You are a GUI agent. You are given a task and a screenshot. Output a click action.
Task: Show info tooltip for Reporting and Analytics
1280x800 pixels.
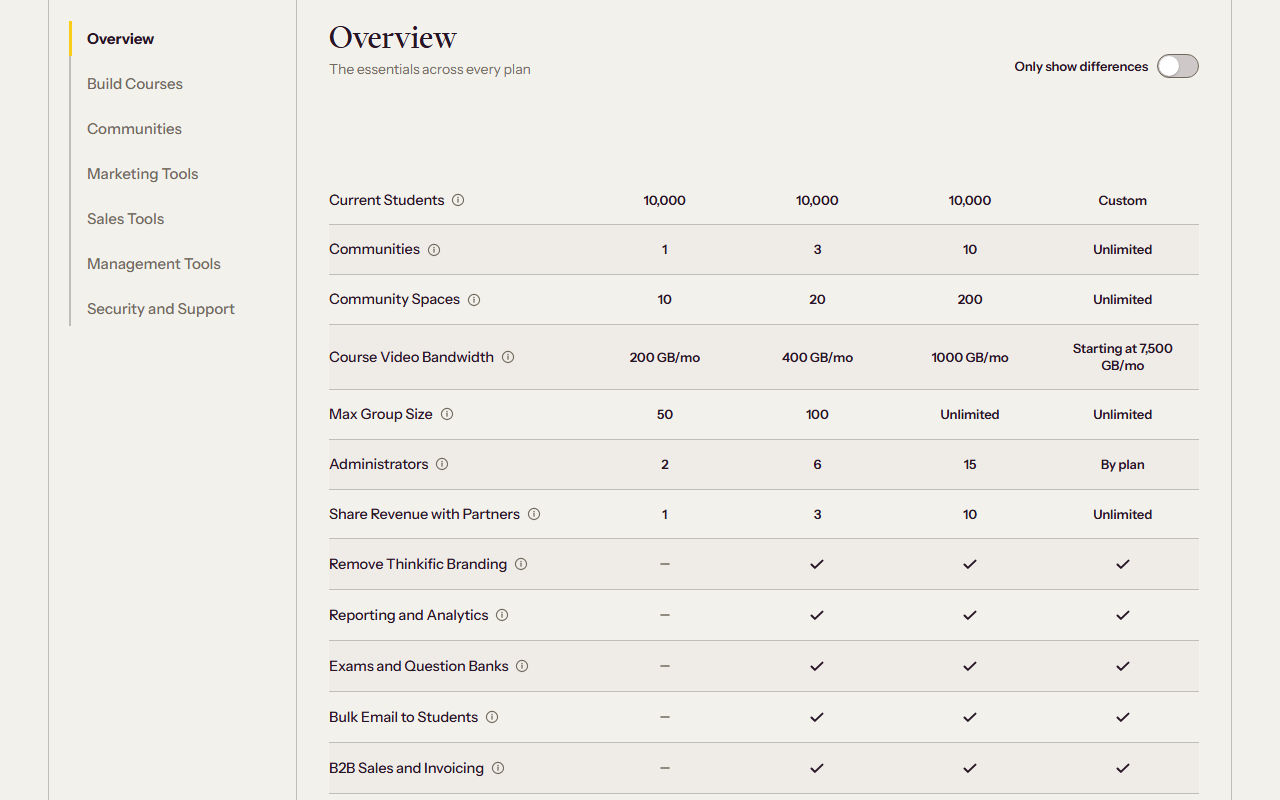click(x=502, y=615)
